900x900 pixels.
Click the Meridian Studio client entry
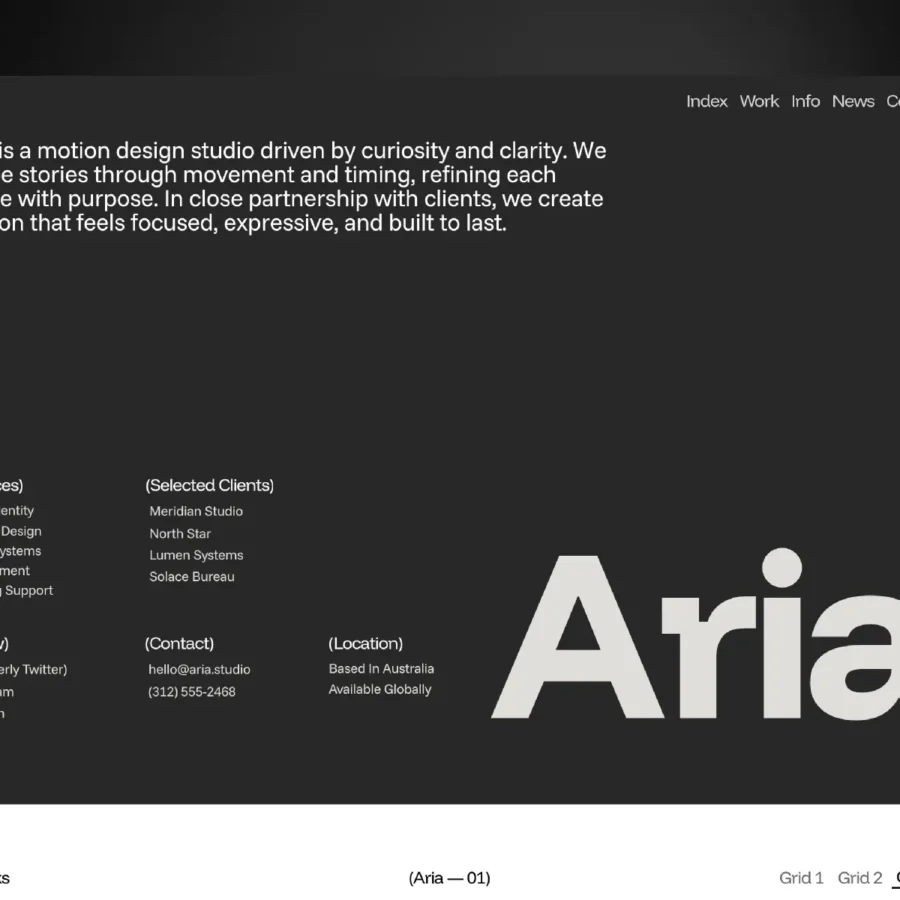[x=196, y=511]
